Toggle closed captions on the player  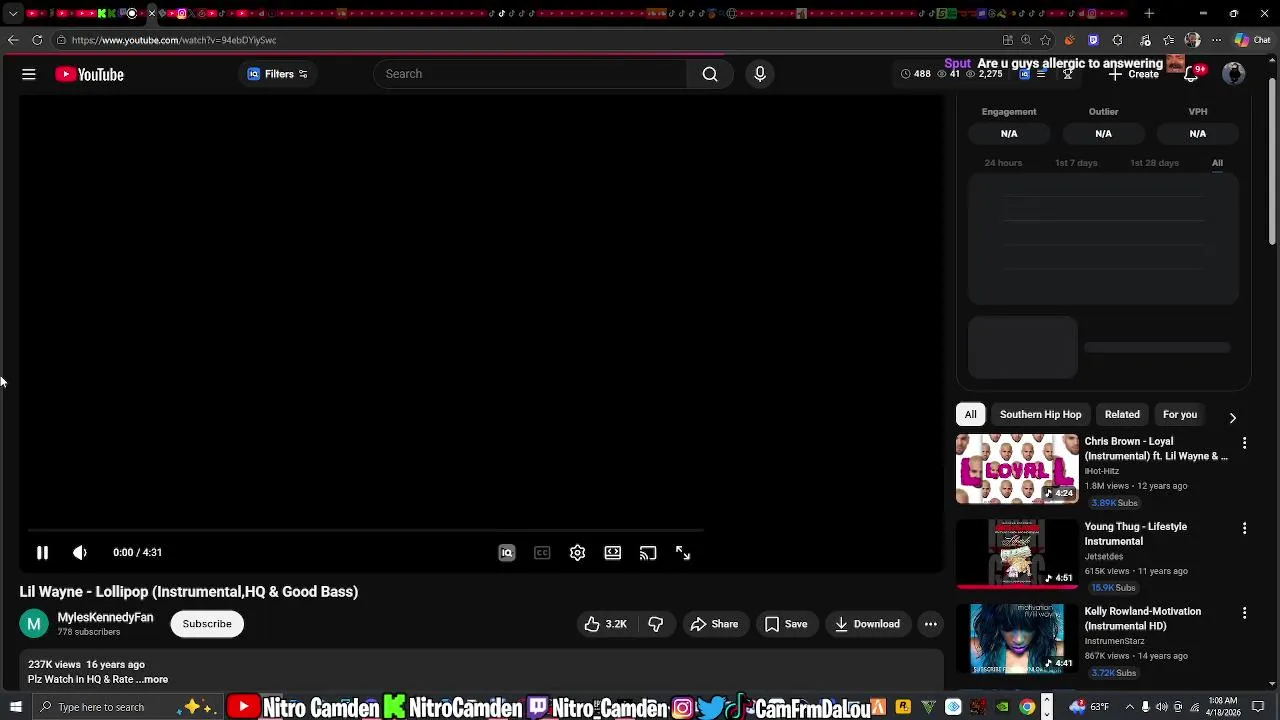click(x=542, y=553)
